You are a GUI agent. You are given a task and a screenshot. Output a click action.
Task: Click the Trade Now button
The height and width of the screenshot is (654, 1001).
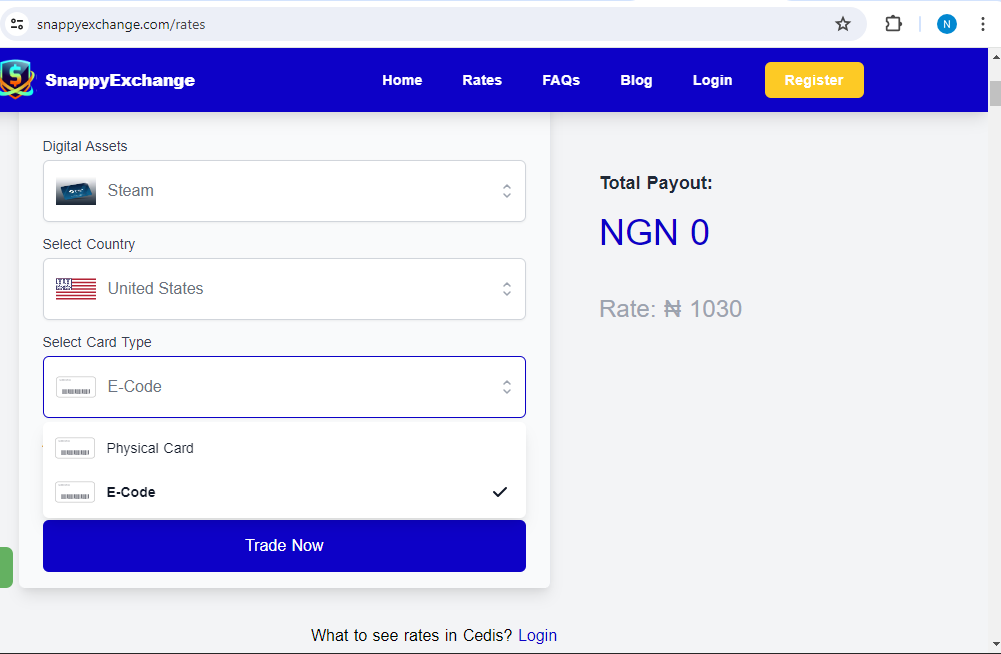[284, 545]
